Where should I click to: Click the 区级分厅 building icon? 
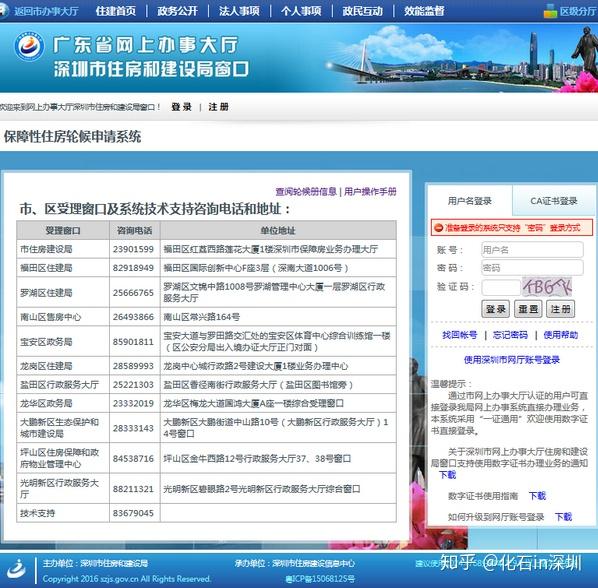550,11
